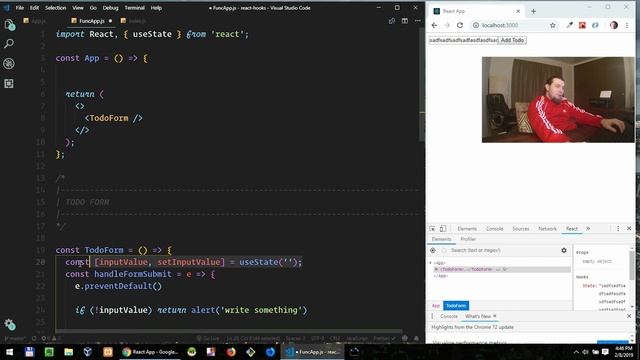
Task: Close the React App browser tab
Action: [x=518, y=11]
